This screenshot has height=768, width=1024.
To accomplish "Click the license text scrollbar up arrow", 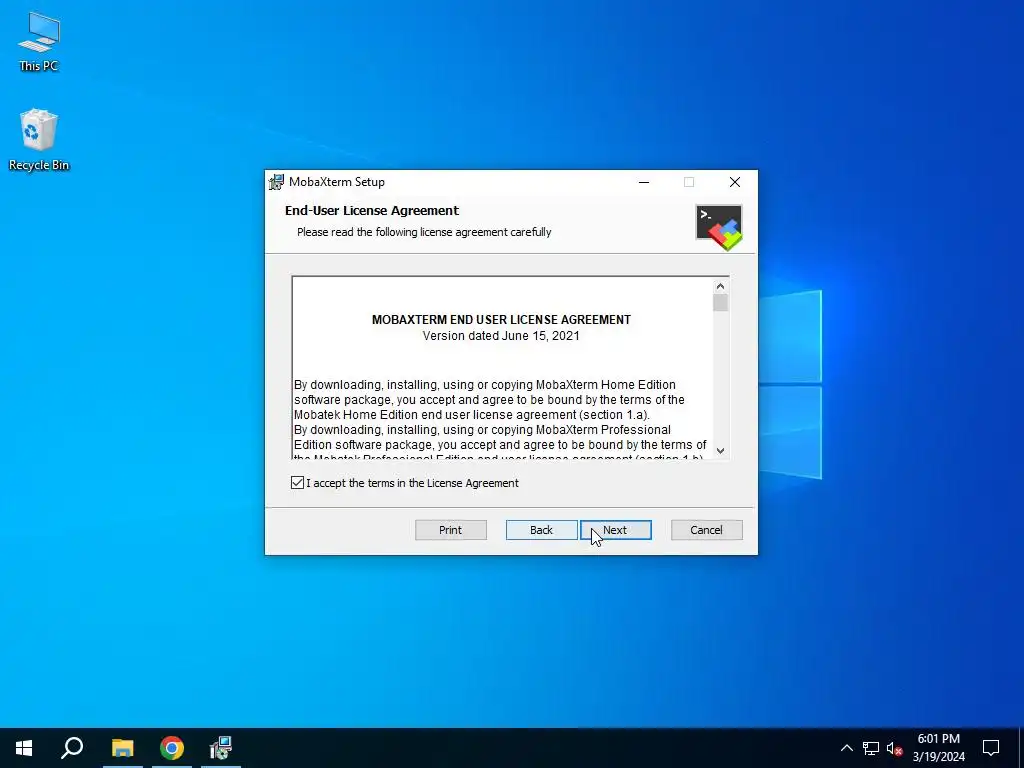I will click(720, 286).
